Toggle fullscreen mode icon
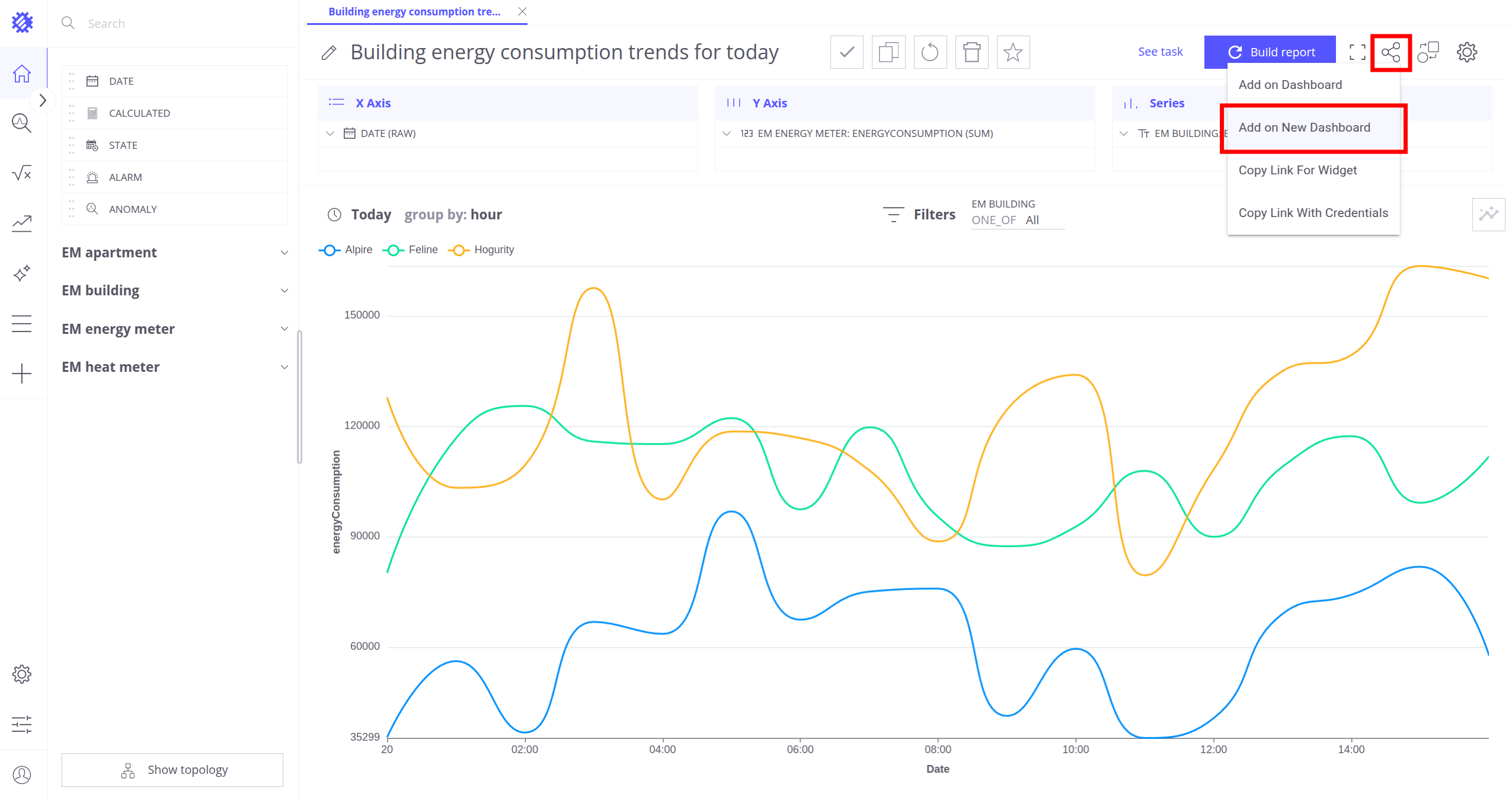Viewport: 1512px width, 800px height. (1357, 52)
